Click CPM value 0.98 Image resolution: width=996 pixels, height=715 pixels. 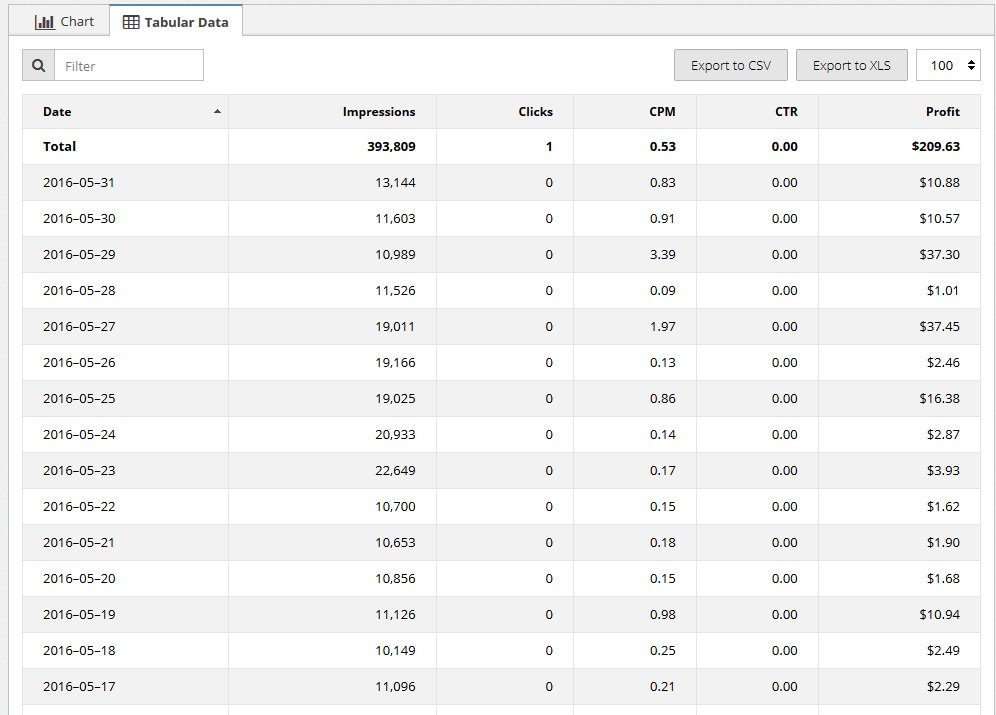pyautogui.click(x=663, y=615)
